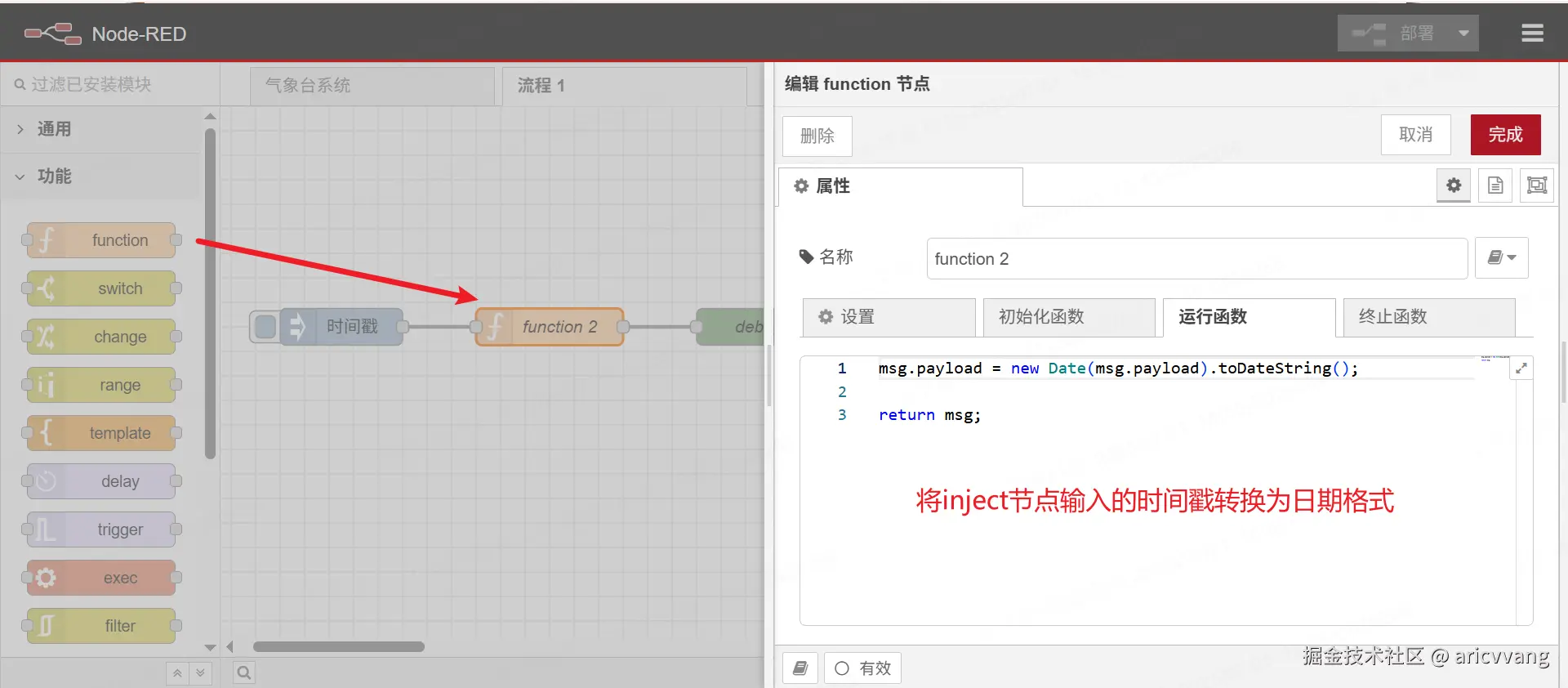The image size is (1568, 688).
Task: Select the filter node in palette
Action: [101, 626]
